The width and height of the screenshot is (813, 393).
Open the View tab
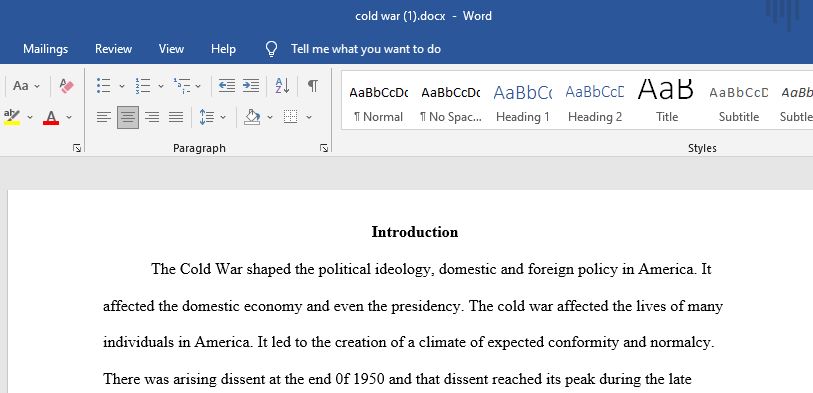171,49
